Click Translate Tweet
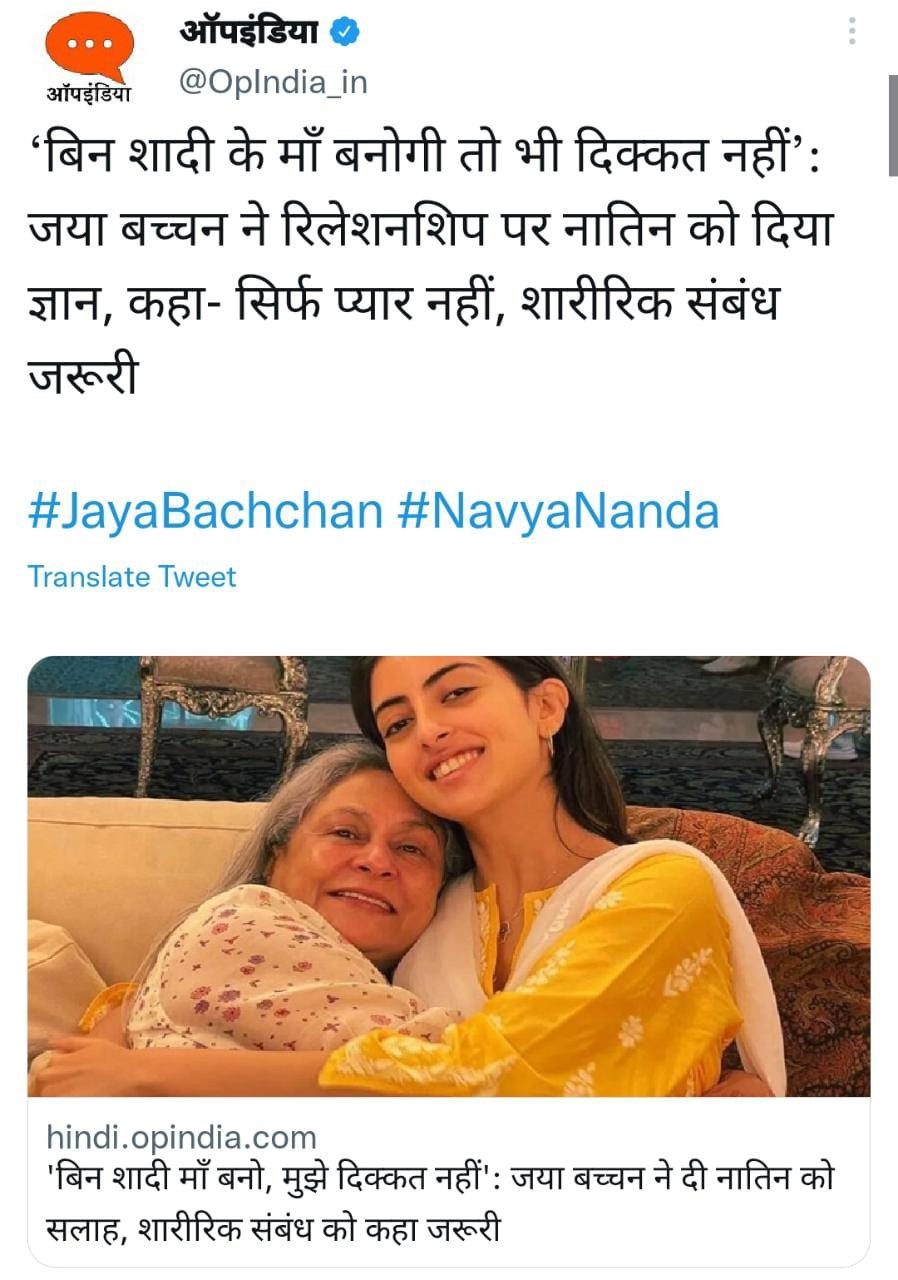Screen dimensions: 898x1280 tap(131, 577)
